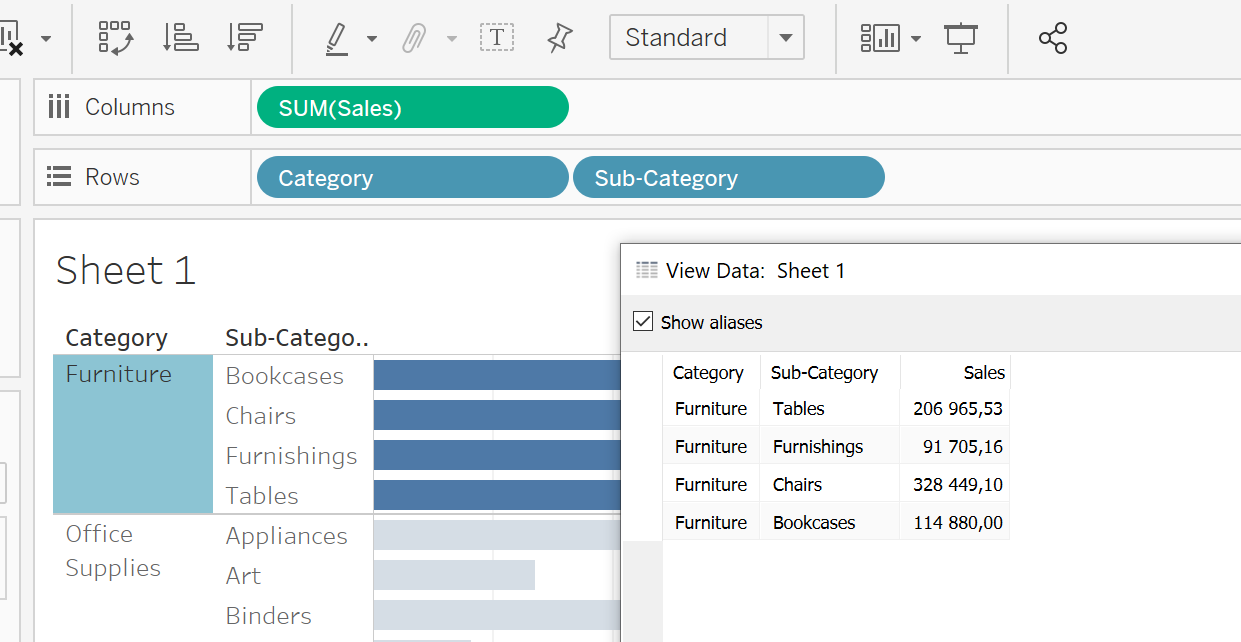
Task: Open the Show/Hide cards dropdown arrow
Action: point(916,39)
